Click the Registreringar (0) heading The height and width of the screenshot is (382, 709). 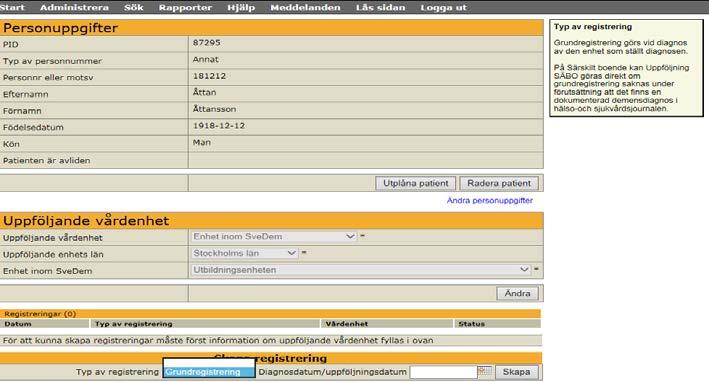pos(40,314)
